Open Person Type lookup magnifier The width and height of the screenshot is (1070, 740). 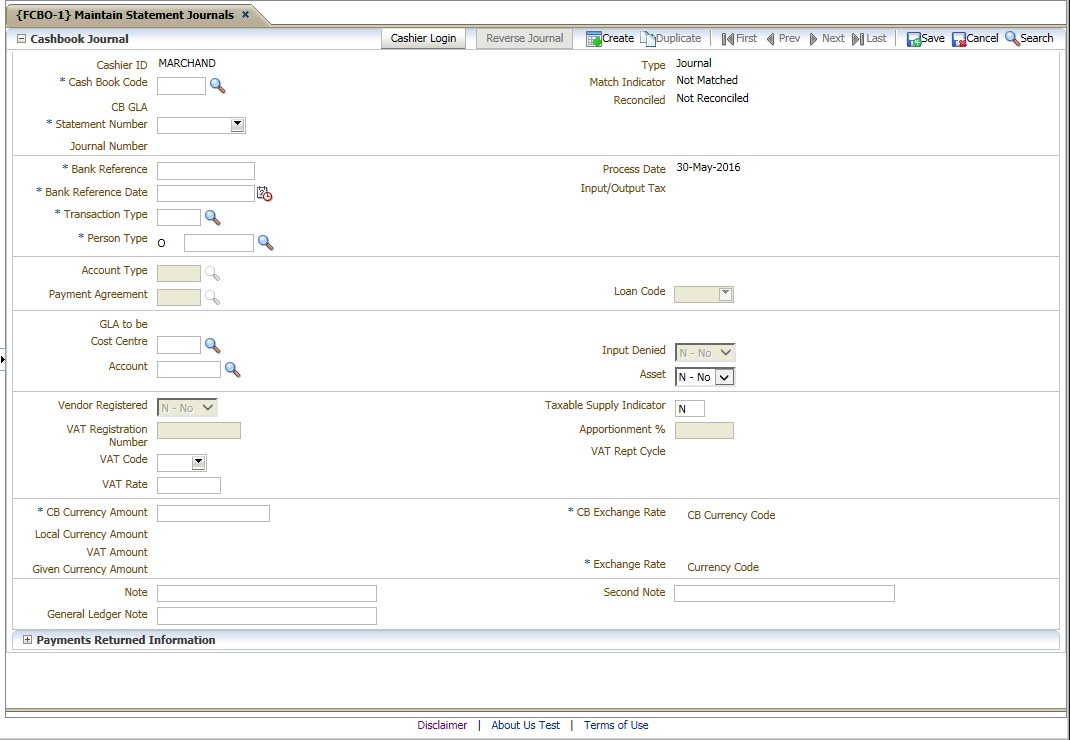coord(265,242)
